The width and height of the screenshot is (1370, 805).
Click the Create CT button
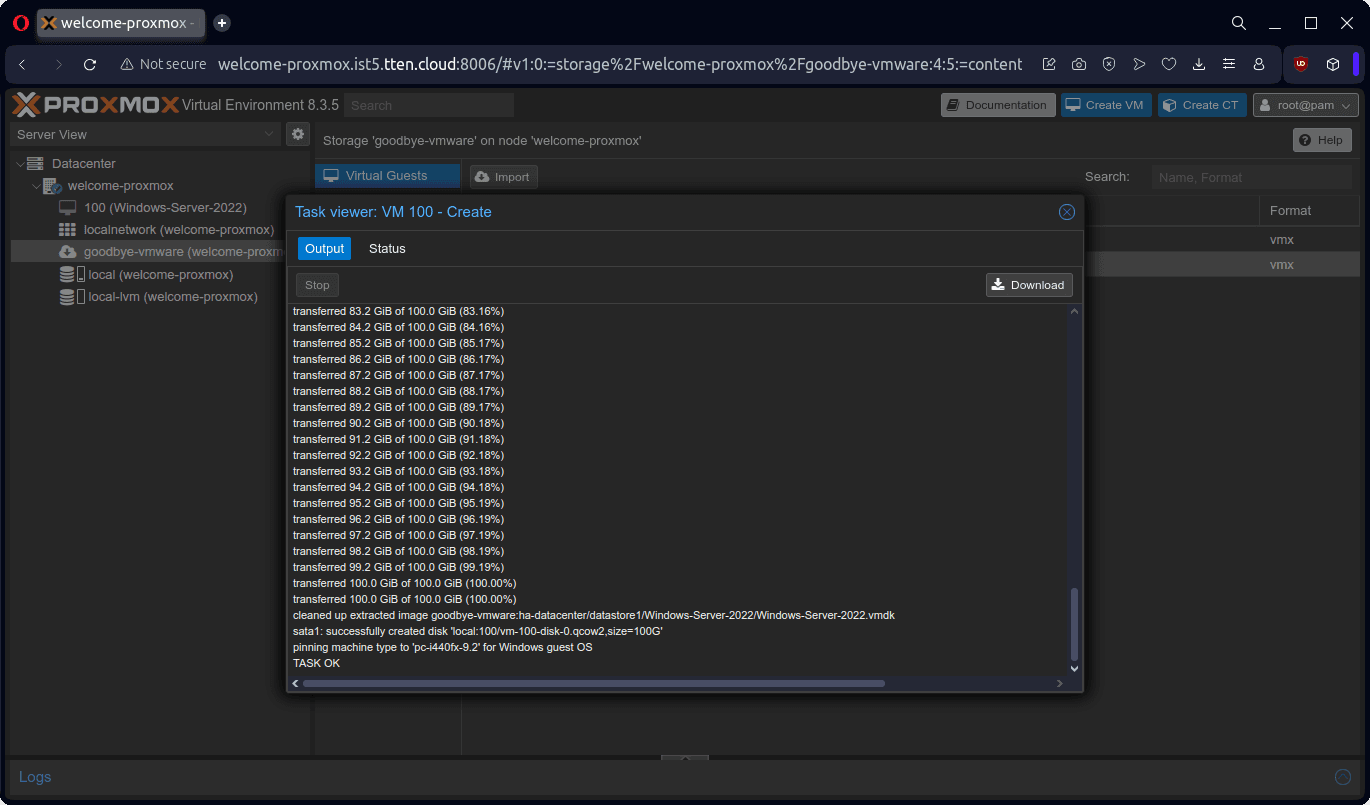(1202, 105)
